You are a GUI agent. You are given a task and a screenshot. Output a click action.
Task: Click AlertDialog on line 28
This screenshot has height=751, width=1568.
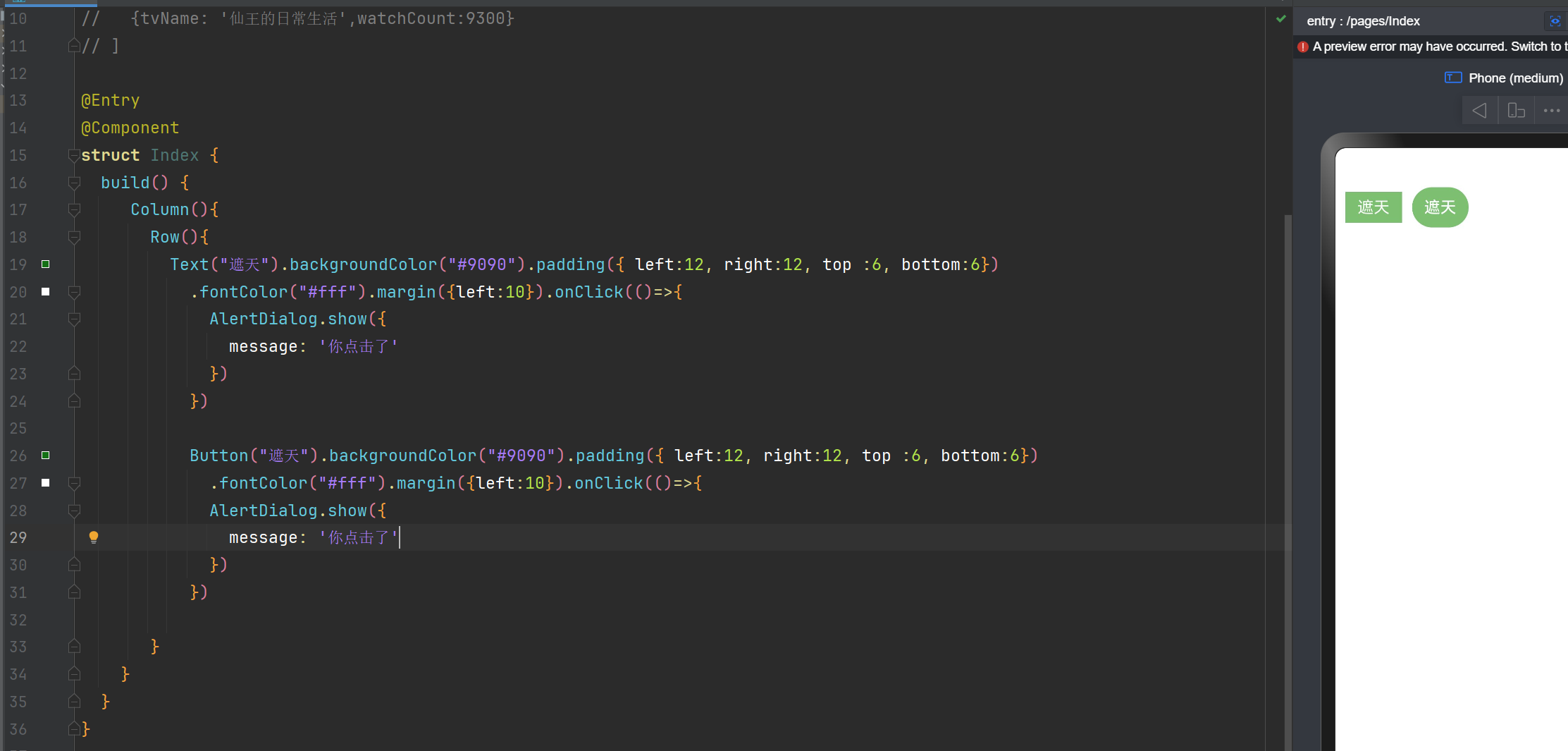[263, 511]
